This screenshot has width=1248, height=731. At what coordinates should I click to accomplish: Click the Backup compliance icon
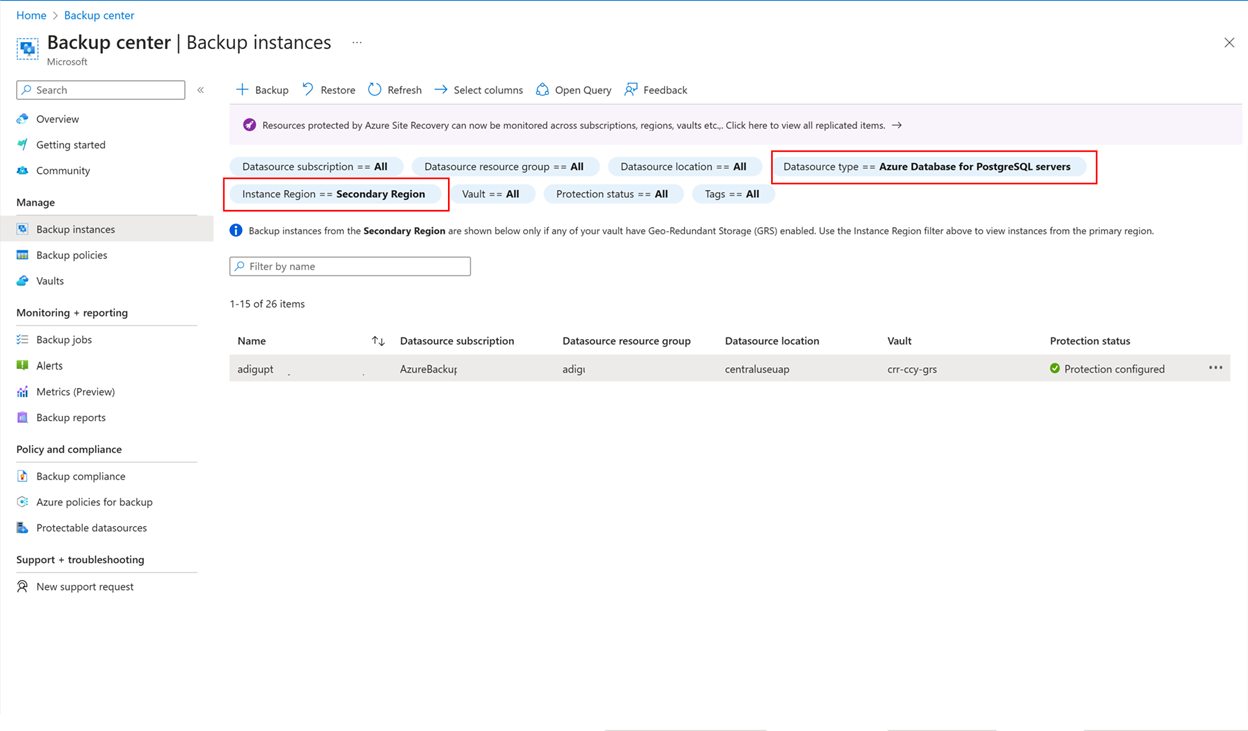coord(23,477)
